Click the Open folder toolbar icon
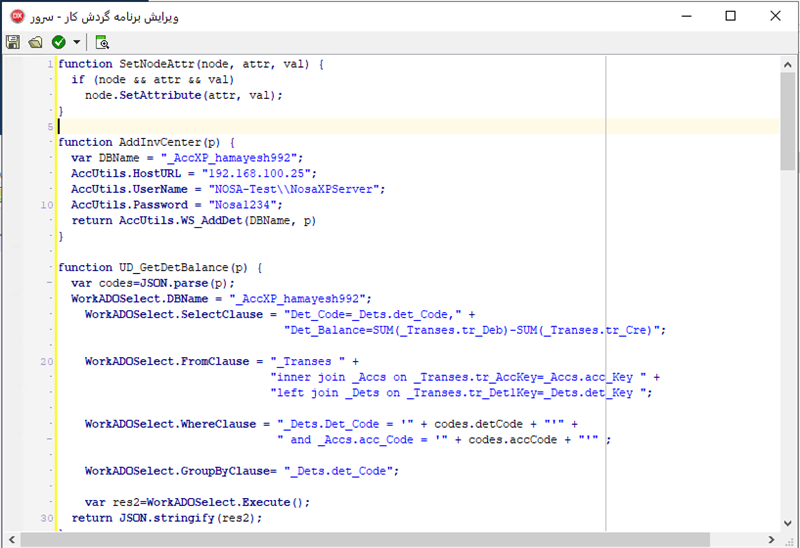Screen dimensions: 800x548 [35, 42]
